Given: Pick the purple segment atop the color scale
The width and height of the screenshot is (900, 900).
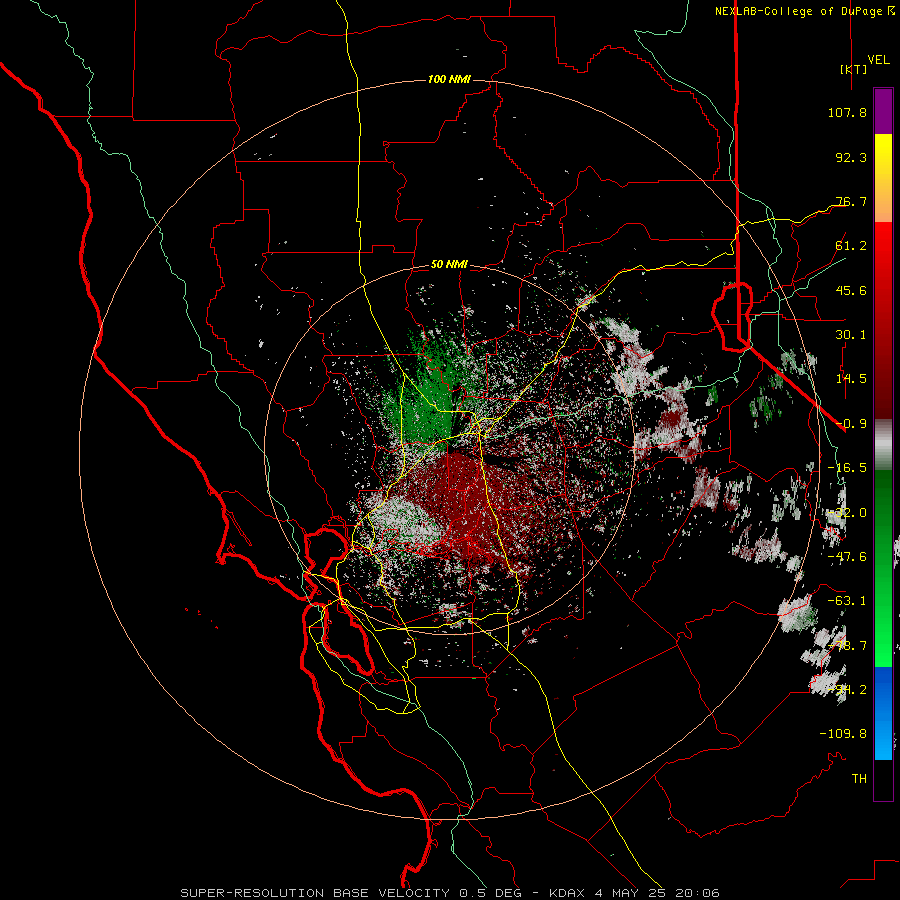Looking at the screenshot, I should (x=883, y=111).
